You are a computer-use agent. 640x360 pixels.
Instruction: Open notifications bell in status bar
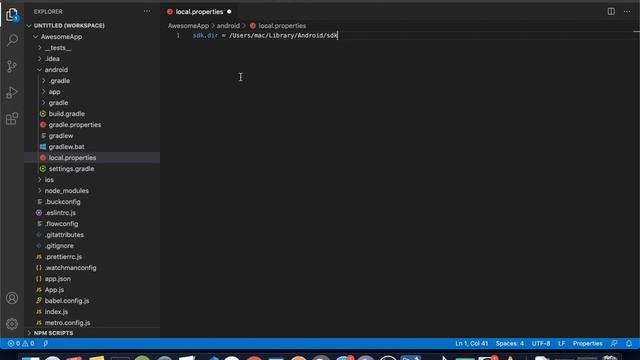[x=629, y=343]
